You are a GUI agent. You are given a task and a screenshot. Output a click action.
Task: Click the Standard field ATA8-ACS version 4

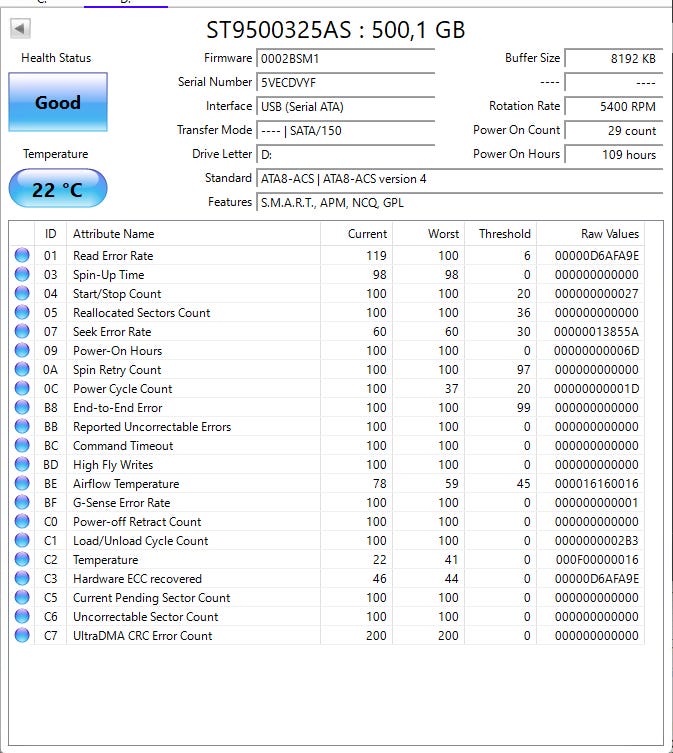460,179
